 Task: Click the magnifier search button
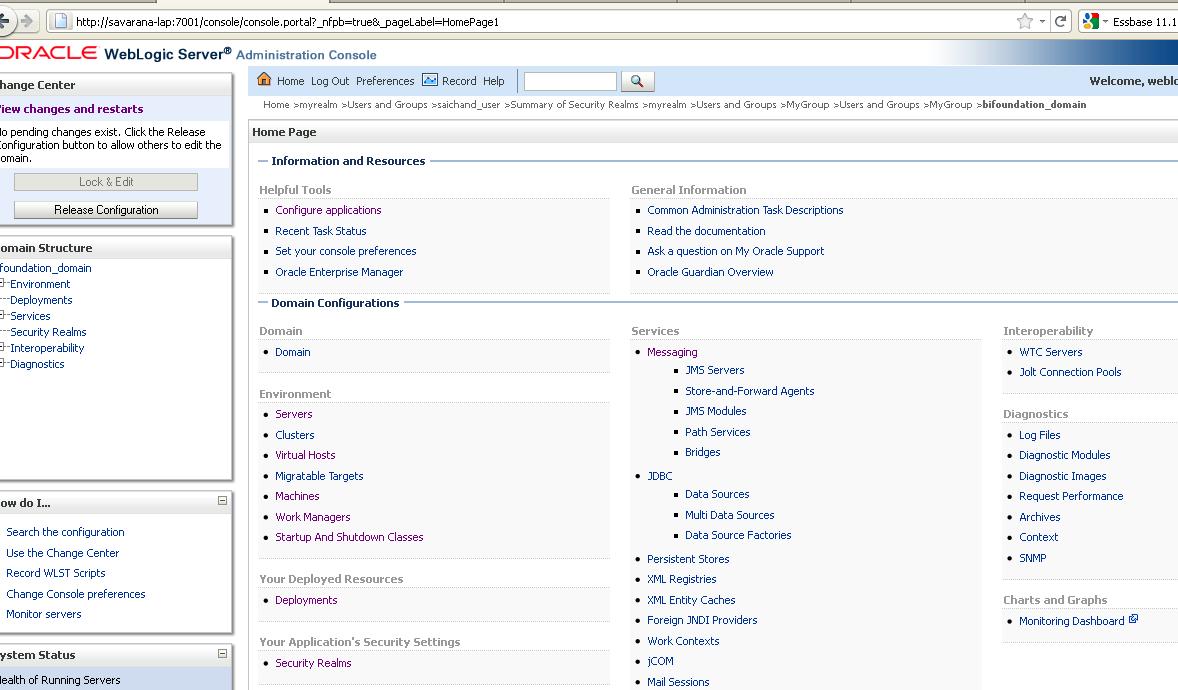(x=637, y=81)
